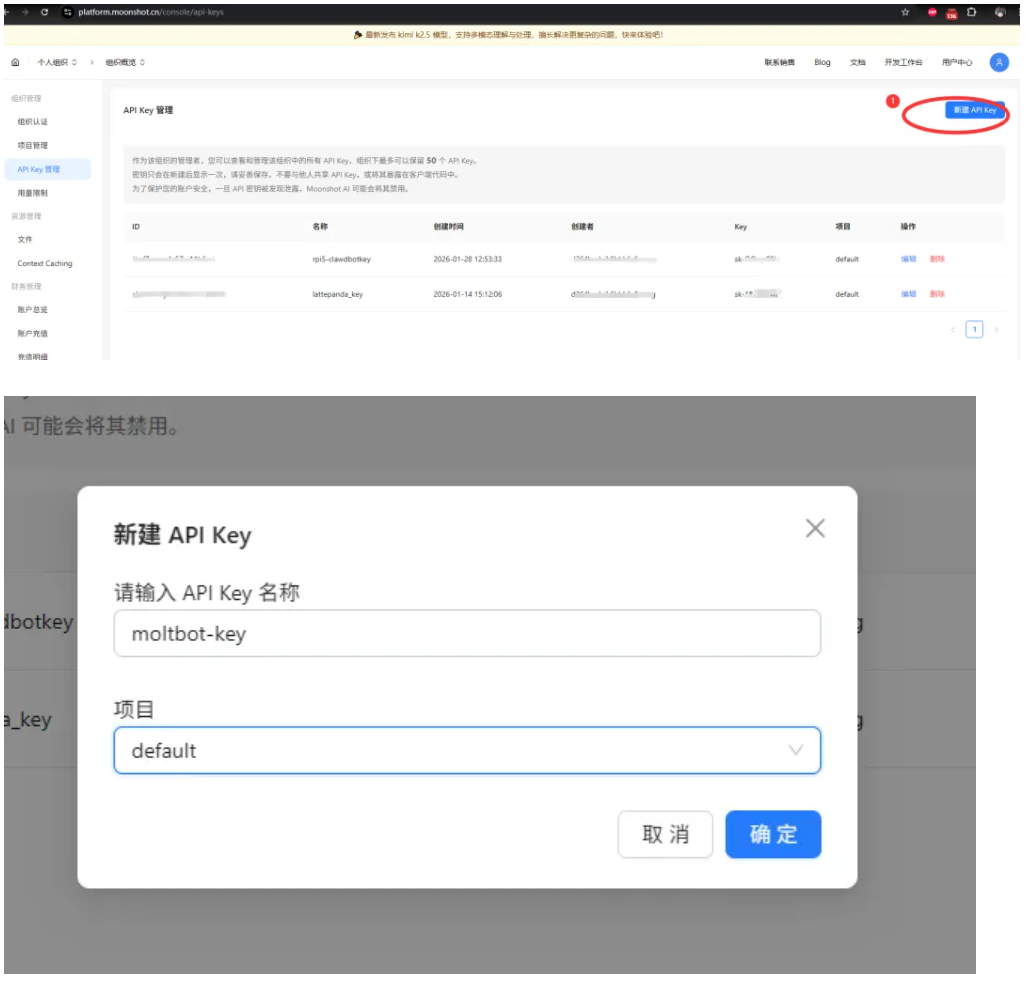Click the rpi5-clawdbotkey name cell
Viewport: 1033px width, 985px height.
(x=341, y=259)
